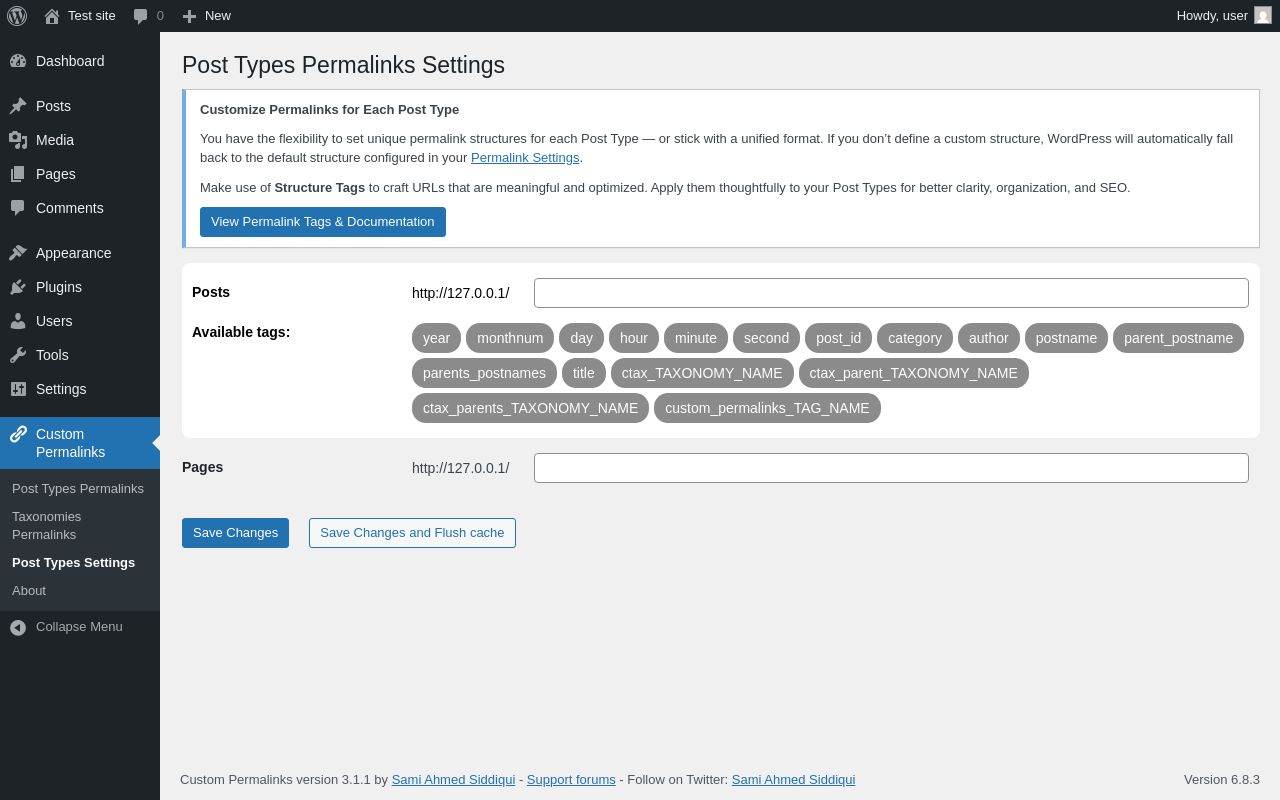1280x800 pixels.
Task: Insert the postname tag
Action: [x=1066, y=338]
